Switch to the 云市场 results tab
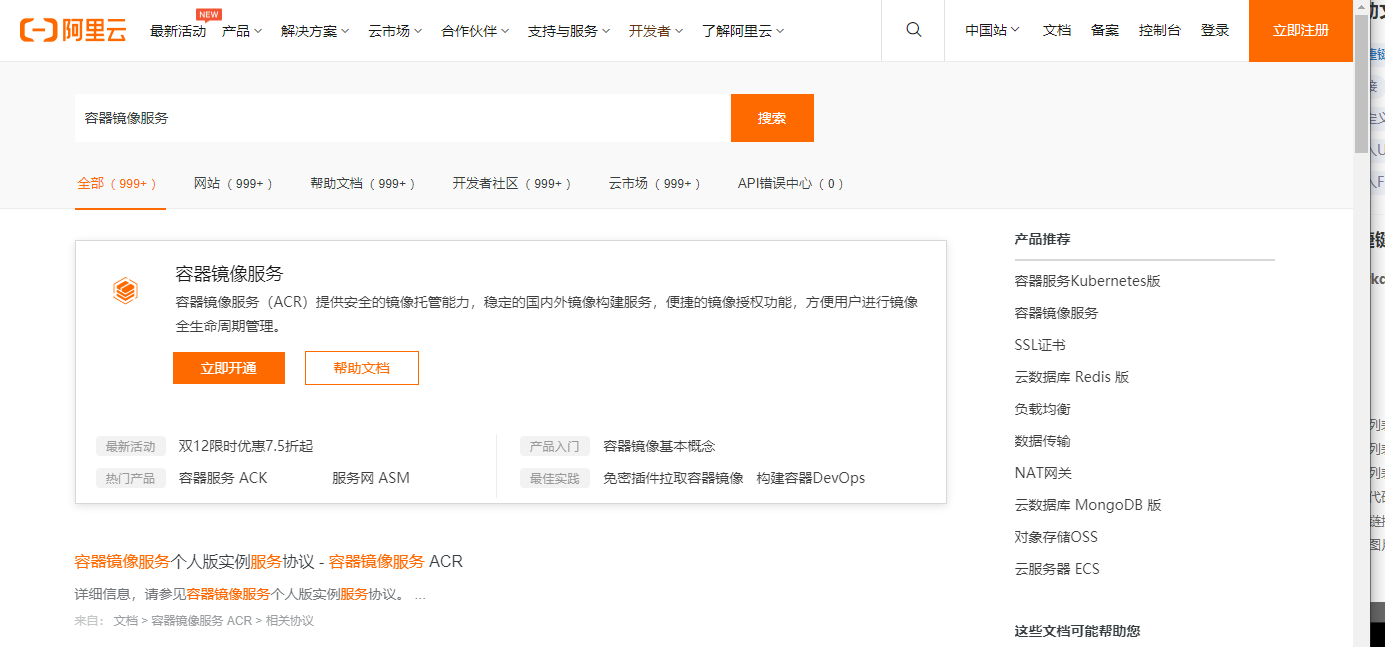The height and width of the screenshot is (647, 1385). [x=654, y=184]
